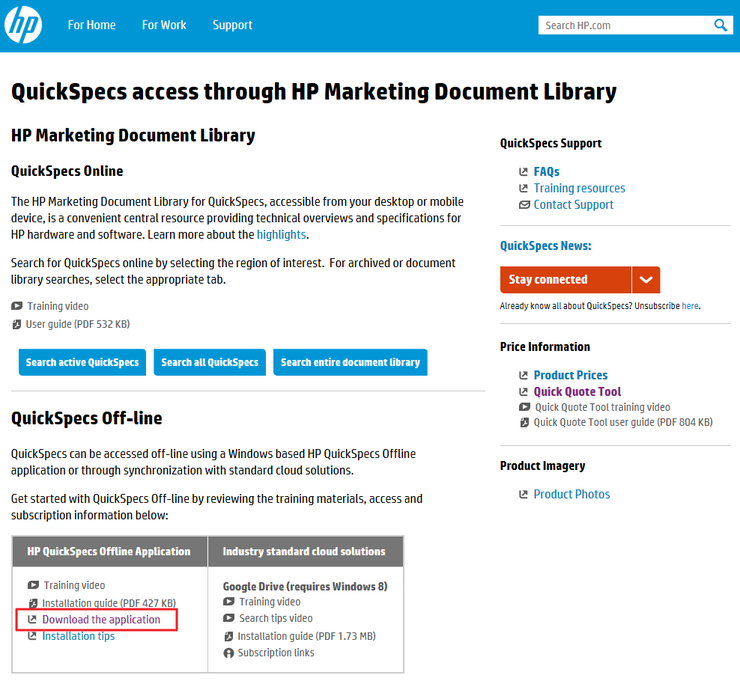This screenshot has height=684, width=740.
Task: Click HP QuickSpecs Offline Application column header
Action: click(109, 551)
